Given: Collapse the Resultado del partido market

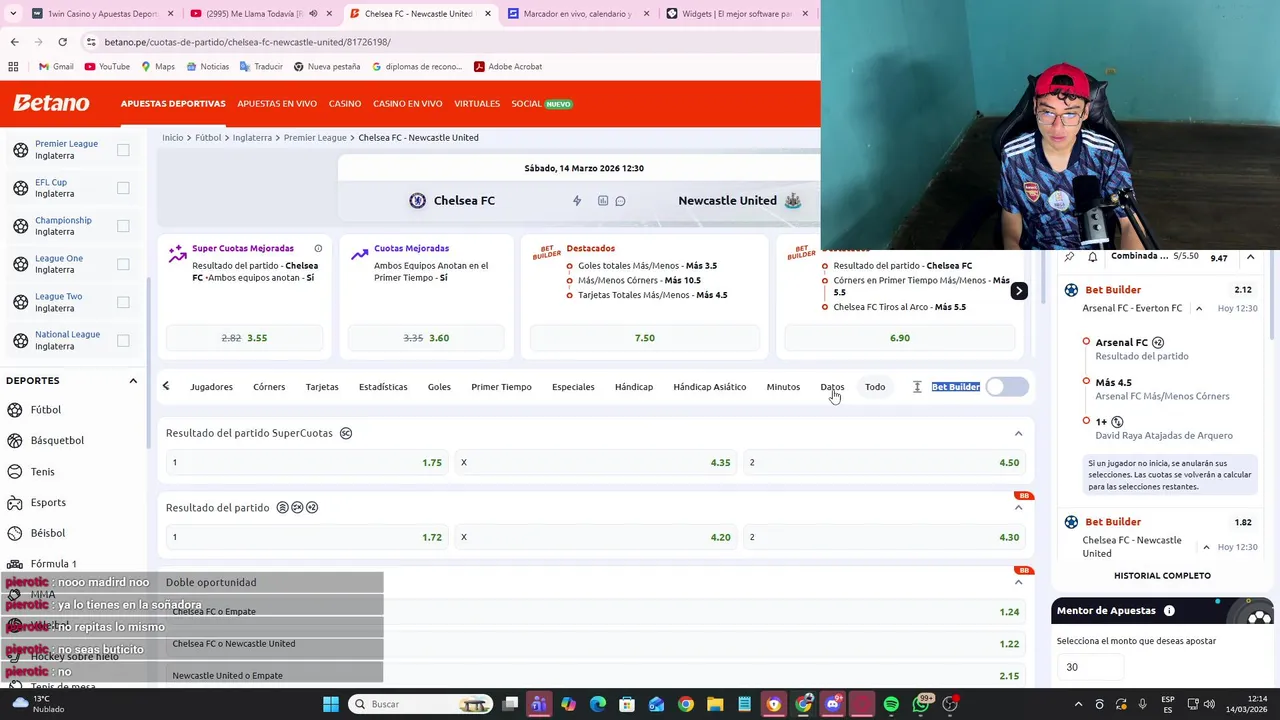Looking at the screenshot, I should 1018,507.
